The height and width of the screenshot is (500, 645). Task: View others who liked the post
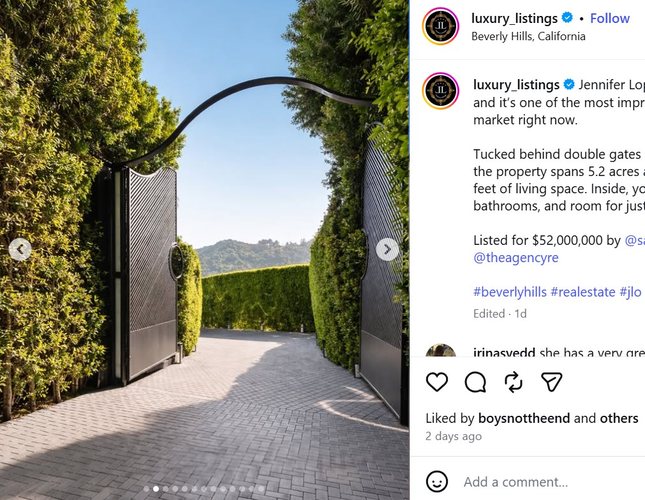click(619, 418)
